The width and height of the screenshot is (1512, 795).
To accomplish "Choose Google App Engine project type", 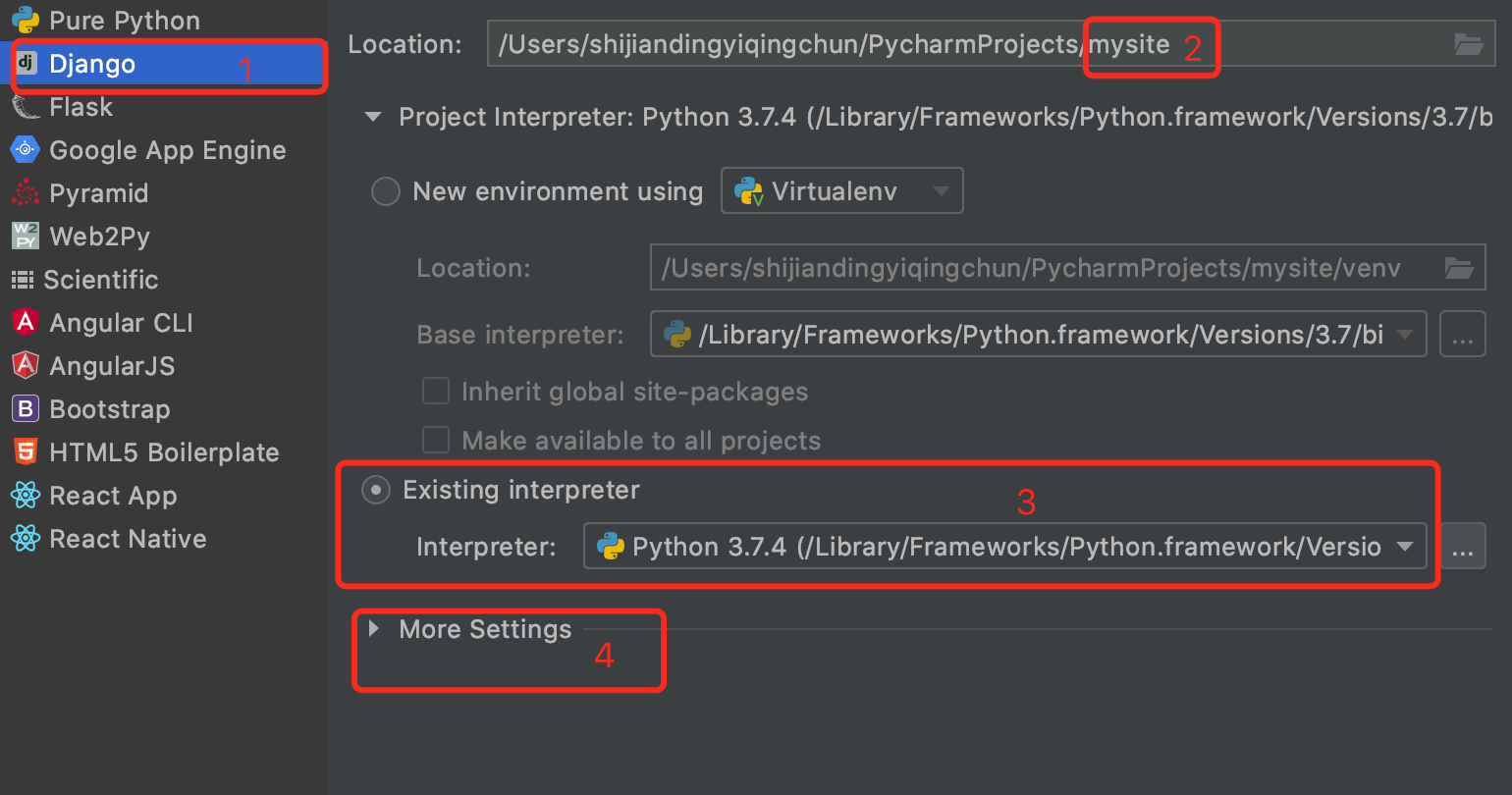I will [168, 150].
